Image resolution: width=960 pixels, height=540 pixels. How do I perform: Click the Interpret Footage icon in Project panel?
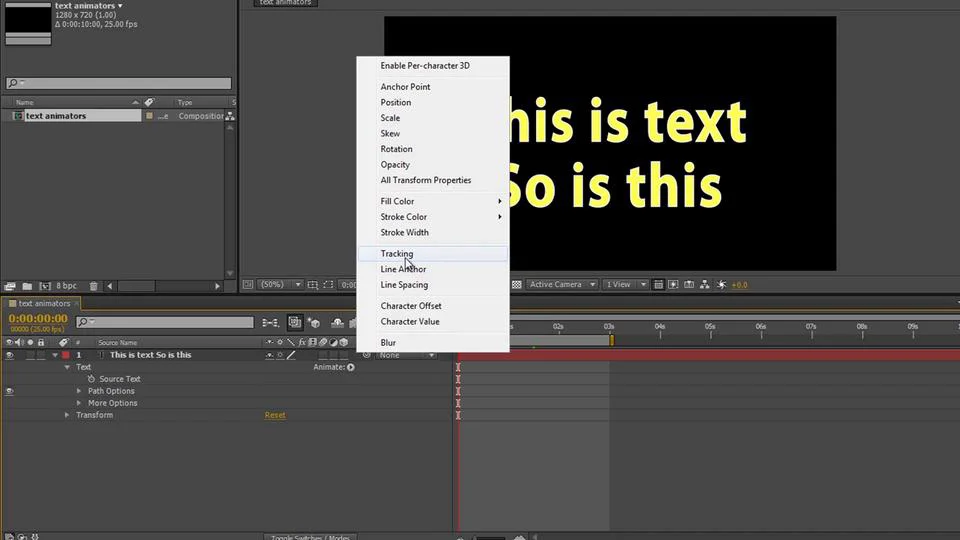(x=10, y=286)
